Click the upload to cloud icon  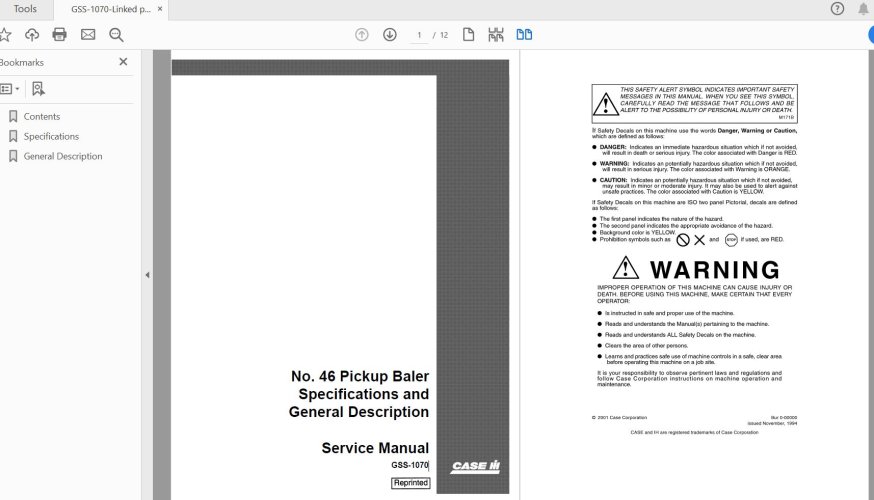point(32,35)
